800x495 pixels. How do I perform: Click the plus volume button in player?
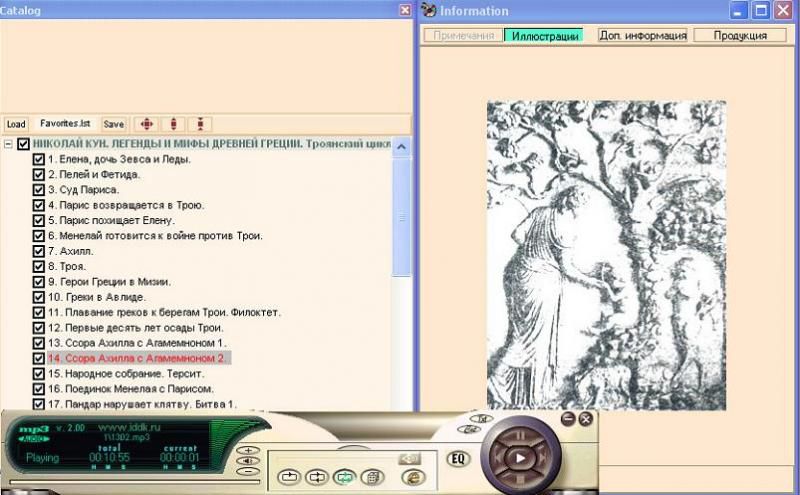(247, 451)
